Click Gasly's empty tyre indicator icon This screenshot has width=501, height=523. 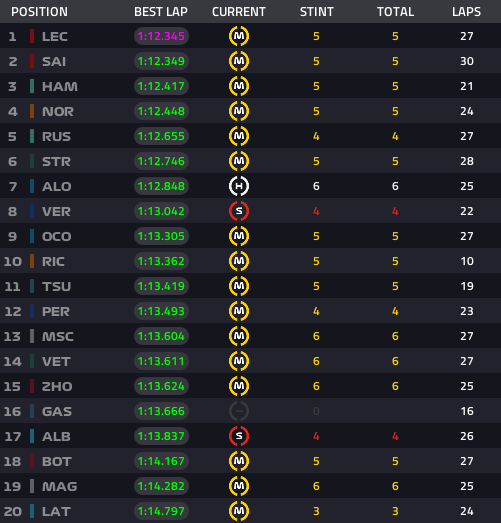point(239,411)
